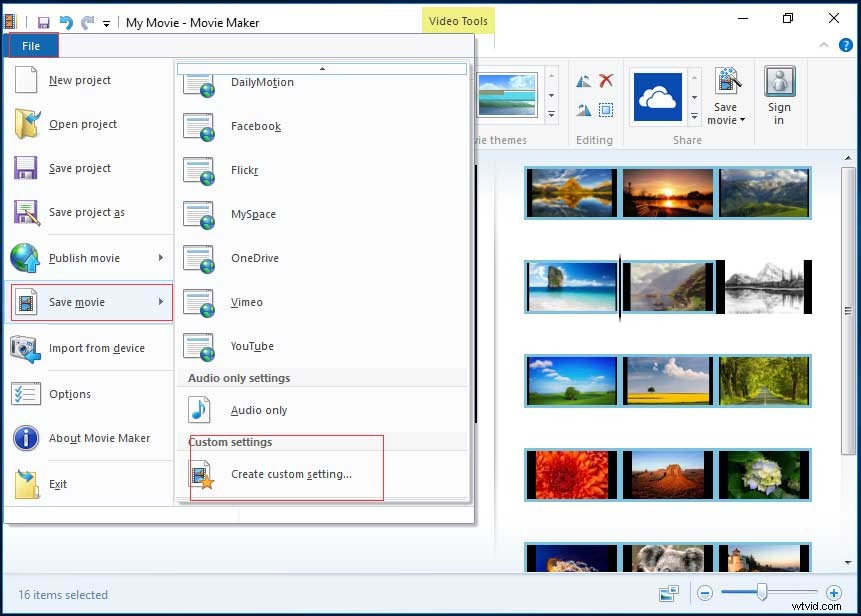861x616 pixels.
Task: Click the Import from device icon
Action: point(24,346)
